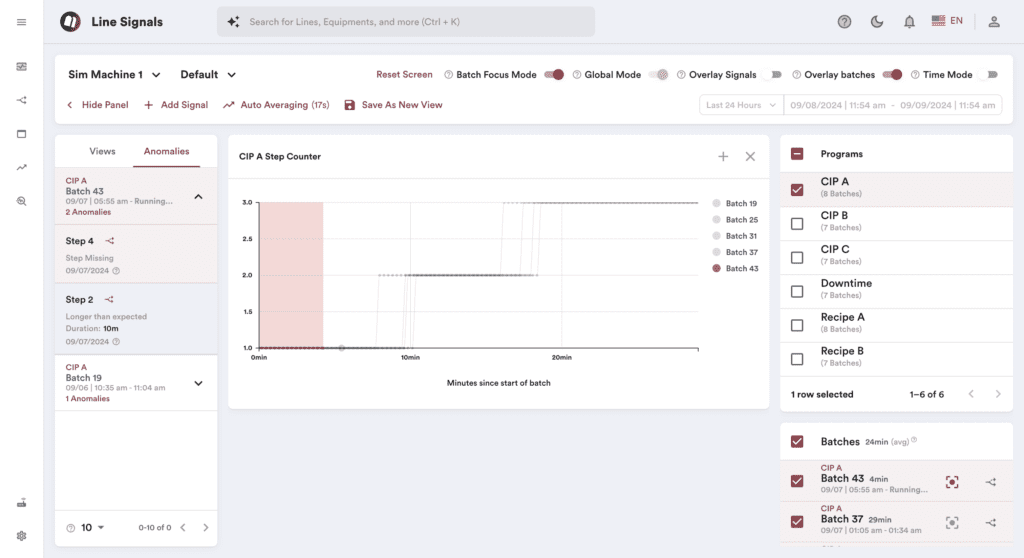Focus the search Lines and Equipments field
Image resolution: width=1024 pixels, height=558 pixels.
pos(406,22)
